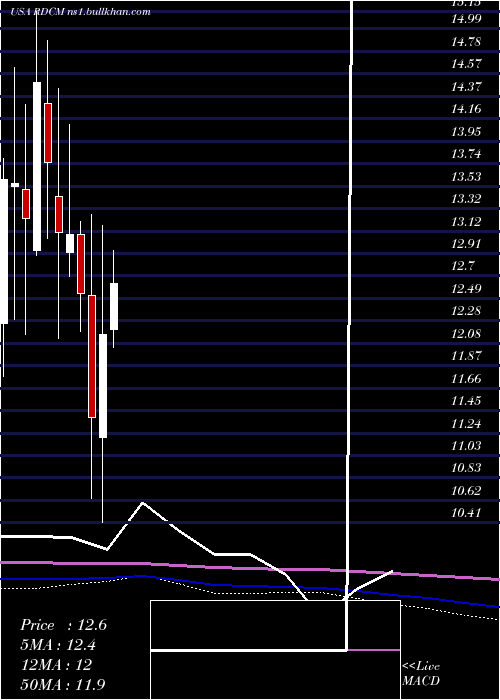Click the '5MA : 12.4' readout
500x700 pixels.
pyautogui.click(x=58, y=645)
